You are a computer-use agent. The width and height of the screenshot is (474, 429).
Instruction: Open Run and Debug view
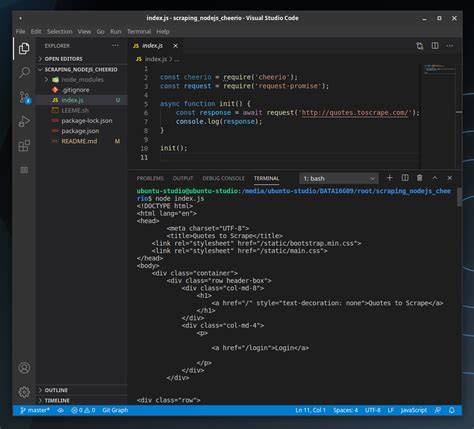pos(24,121)
